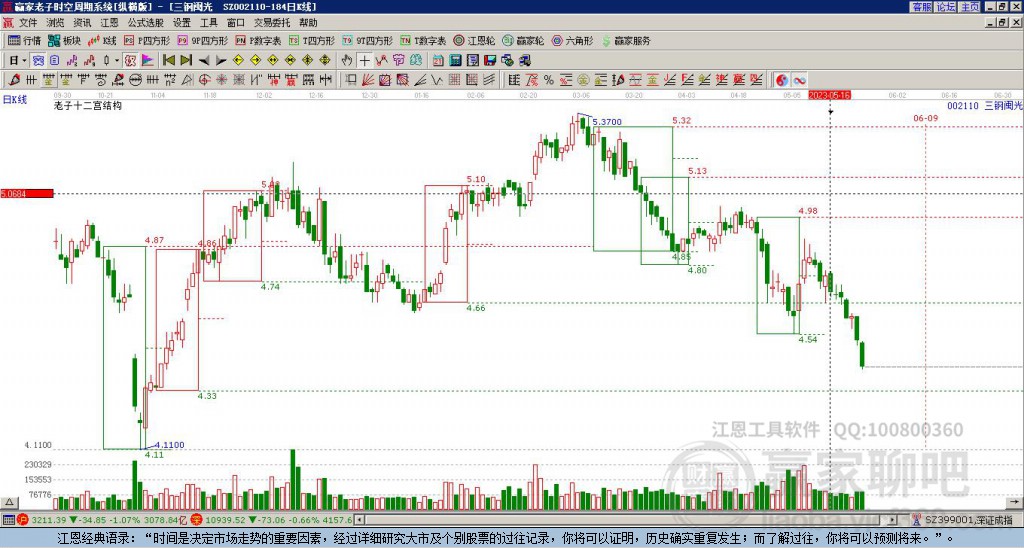Open the 交易委托 menu
Screen dimensions: 1024x548
point(272,23)
